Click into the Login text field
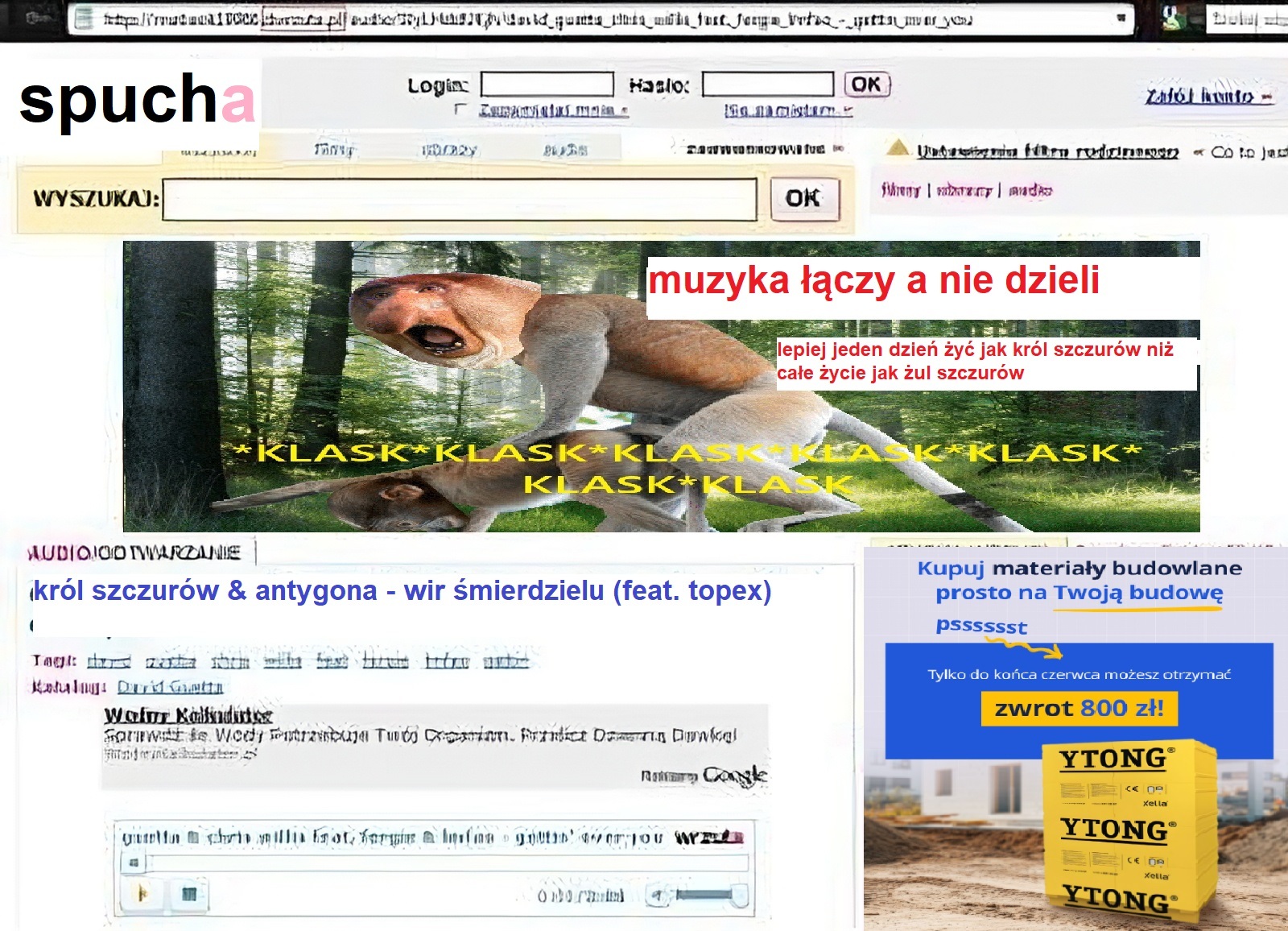 (x=547, y=85)
